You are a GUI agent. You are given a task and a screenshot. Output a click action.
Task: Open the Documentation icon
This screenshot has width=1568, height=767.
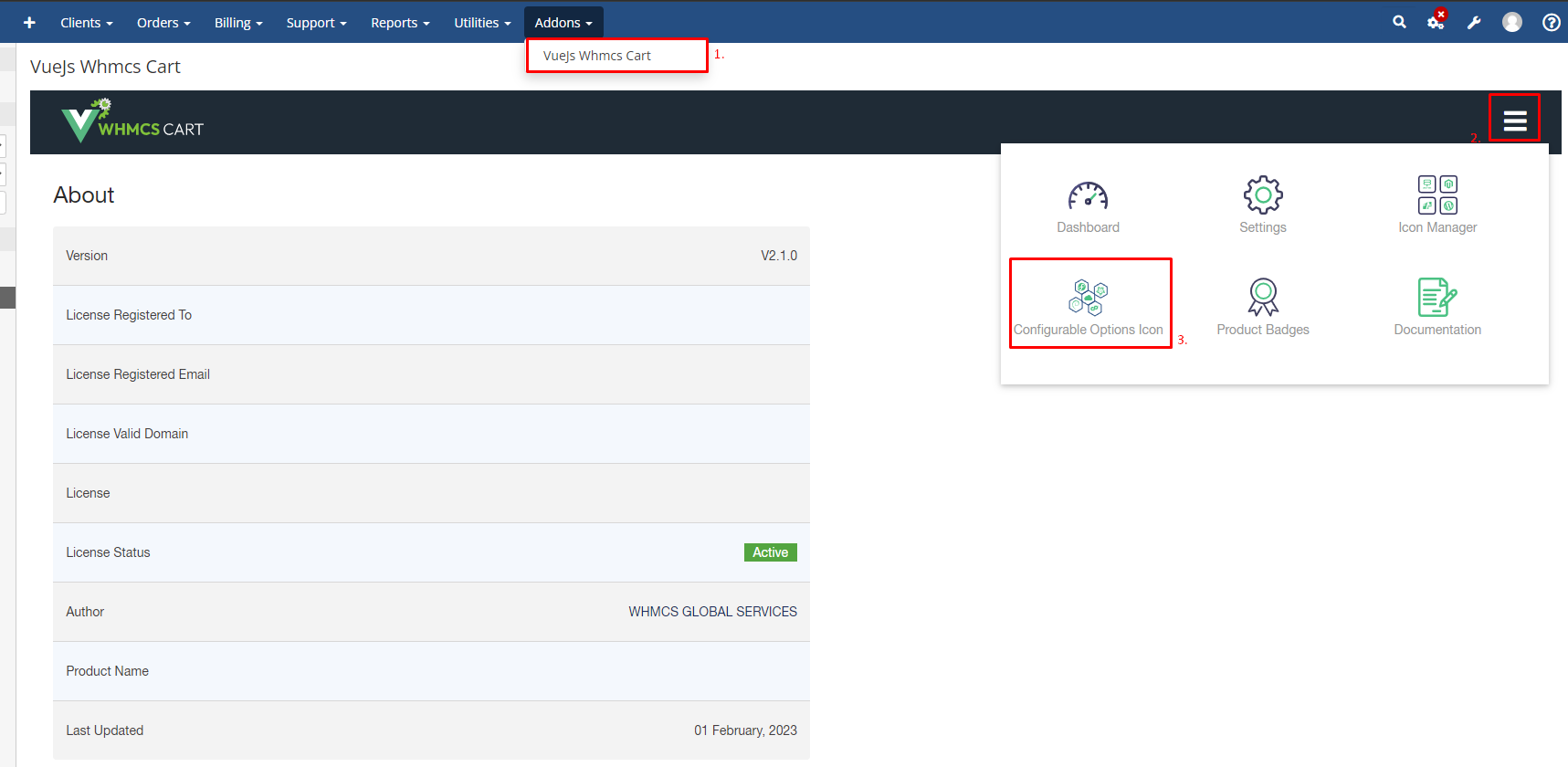[x=1436, y=298]
